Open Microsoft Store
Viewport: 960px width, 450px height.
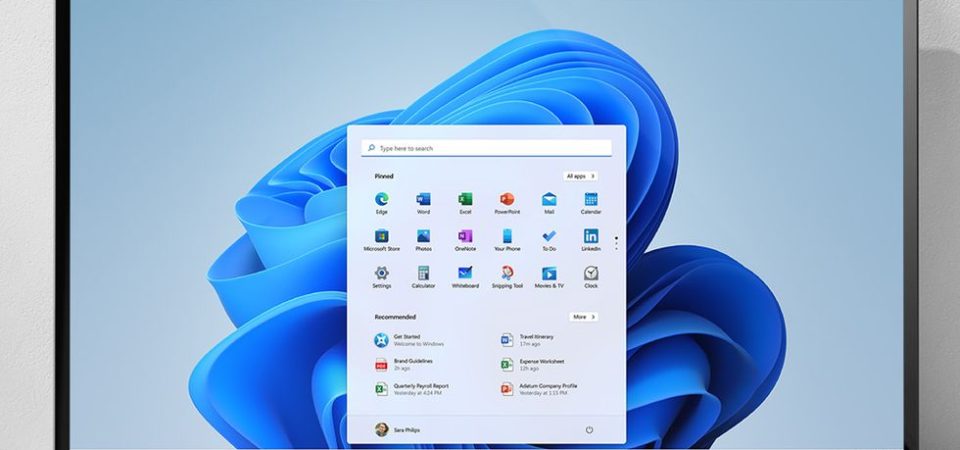coord(381,237)
